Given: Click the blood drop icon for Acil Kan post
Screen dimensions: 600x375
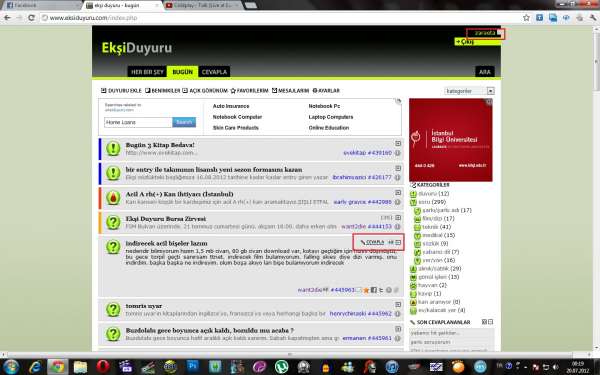Looking at the screenshot, I should [x=113, y=197].
